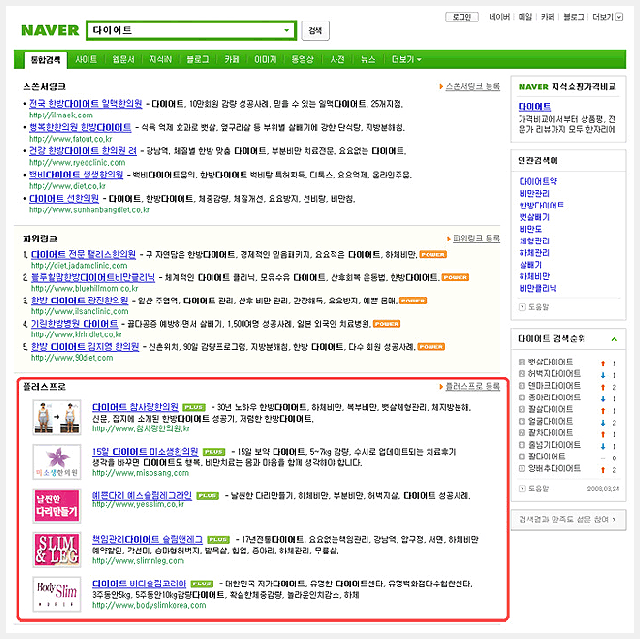Click PLUS badge on the bodyslimkorea.com result

[202, 584]
